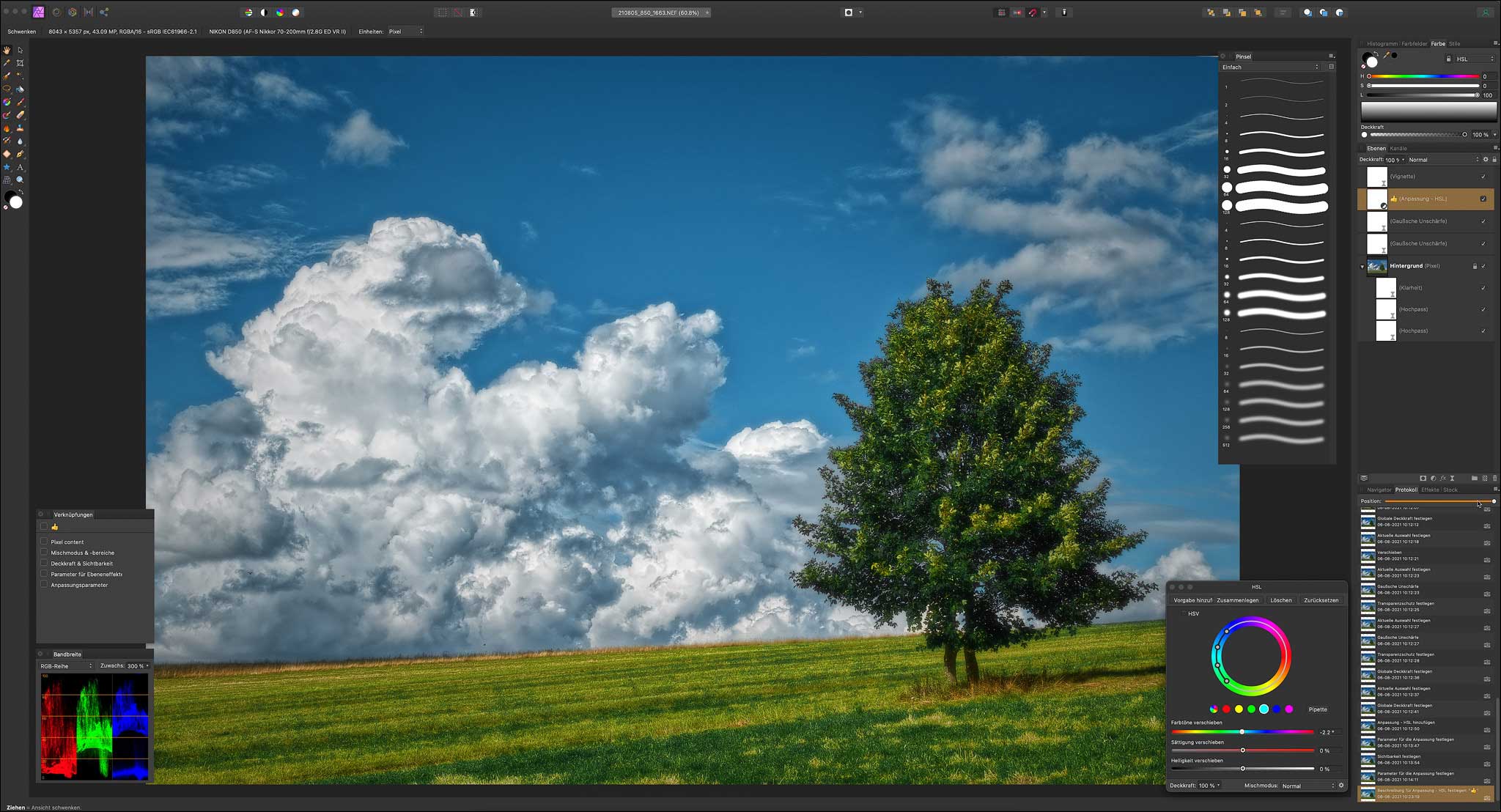This screenshot has width=1501, height=812.
Task: Check the Pixel content option
Action: [x=44, y=542]
